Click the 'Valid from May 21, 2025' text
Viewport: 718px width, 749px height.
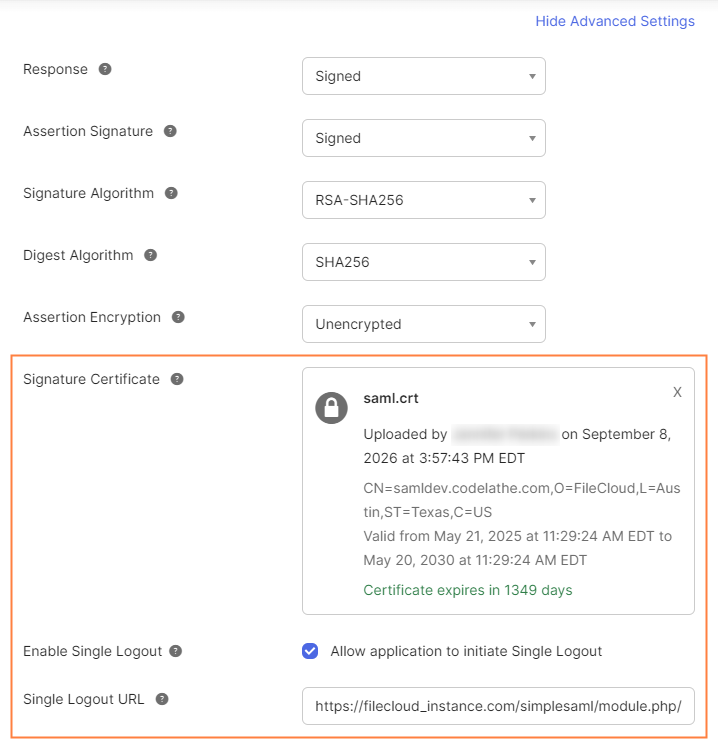[x=517, y=548]
